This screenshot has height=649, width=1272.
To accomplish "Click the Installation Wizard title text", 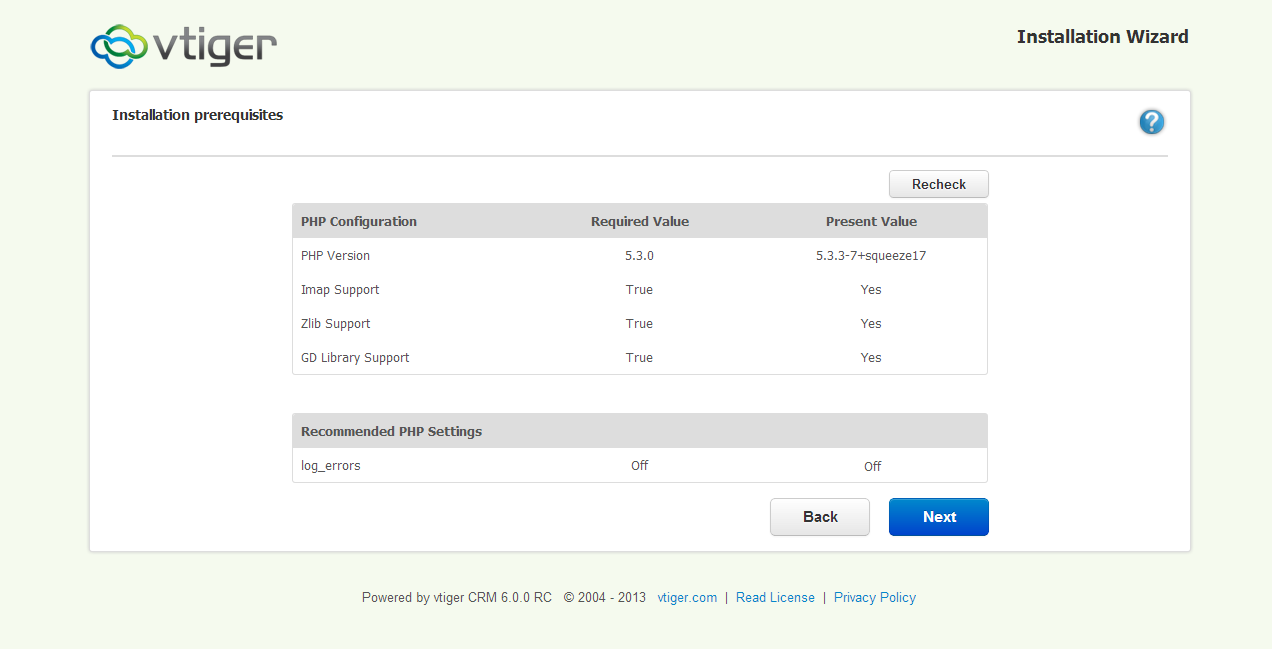I will [x=1102, y=37].
